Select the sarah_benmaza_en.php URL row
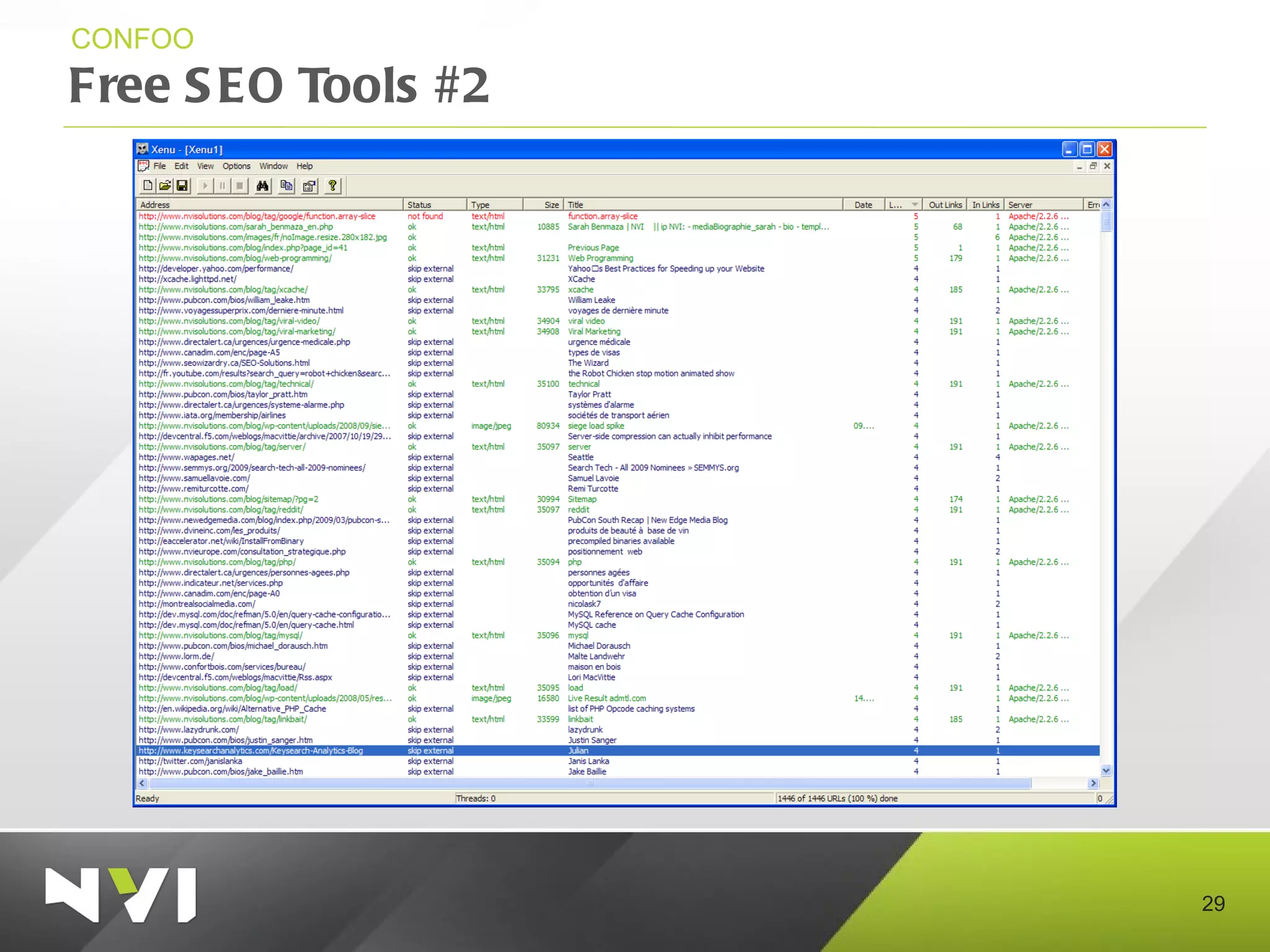 [618, 227]
